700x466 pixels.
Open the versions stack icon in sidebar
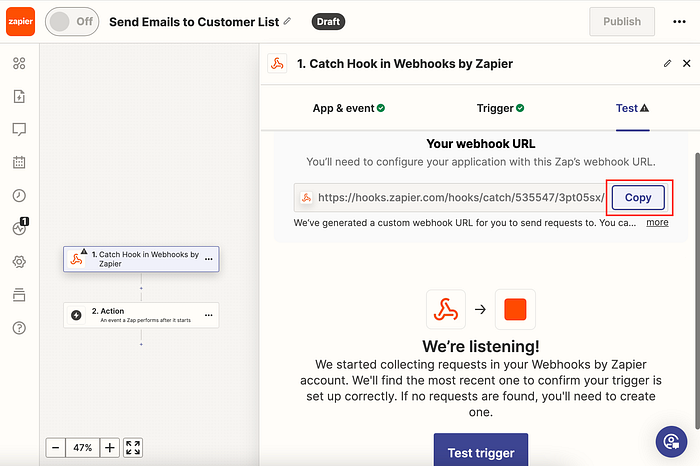[x=19, y=295]
